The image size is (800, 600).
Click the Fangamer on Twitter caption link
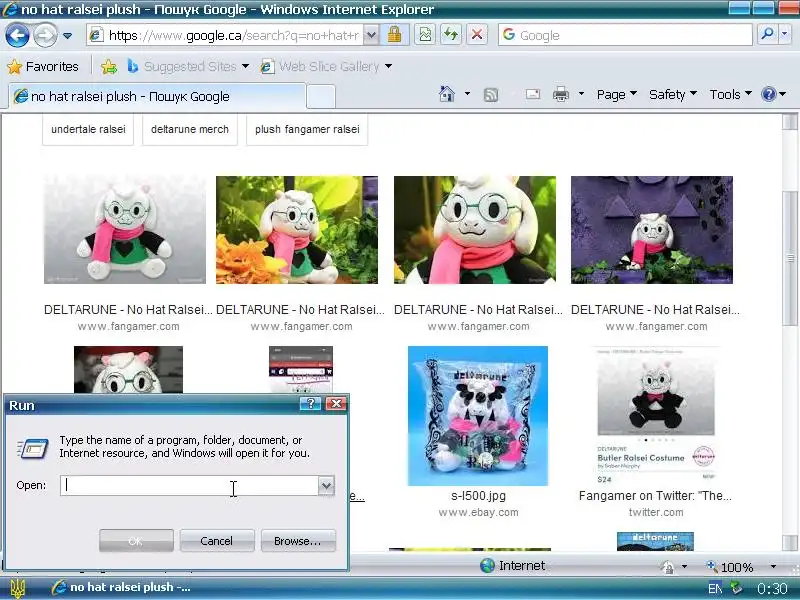[x=655, y=495]
